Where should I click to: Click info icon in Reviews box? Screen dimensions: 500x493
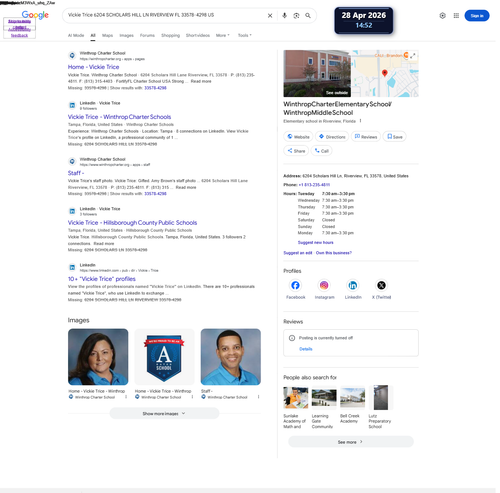click(292, 338)
